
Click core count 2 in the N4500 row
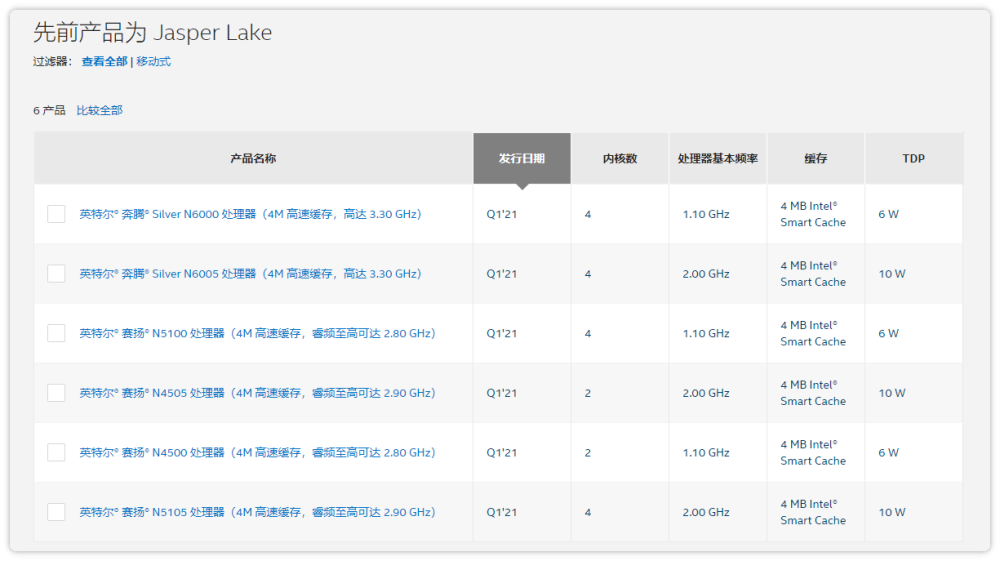pos(588,453)
